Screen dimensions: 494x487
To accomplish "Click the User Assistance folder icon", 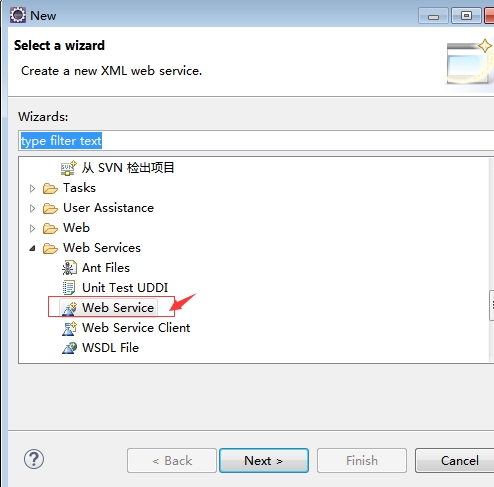I will coord(50,208).
